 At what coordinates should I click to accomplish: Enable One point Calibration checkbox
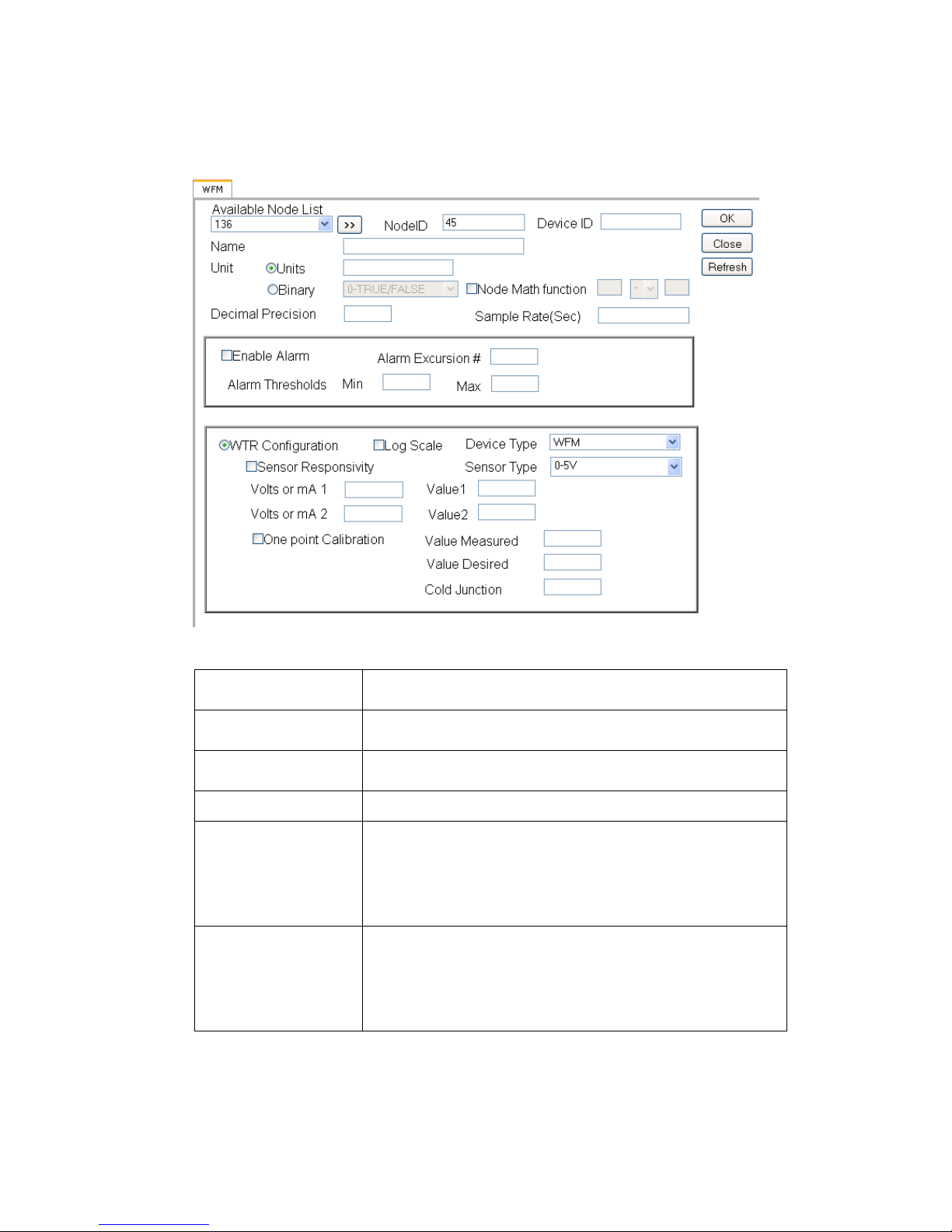point(258,539)
